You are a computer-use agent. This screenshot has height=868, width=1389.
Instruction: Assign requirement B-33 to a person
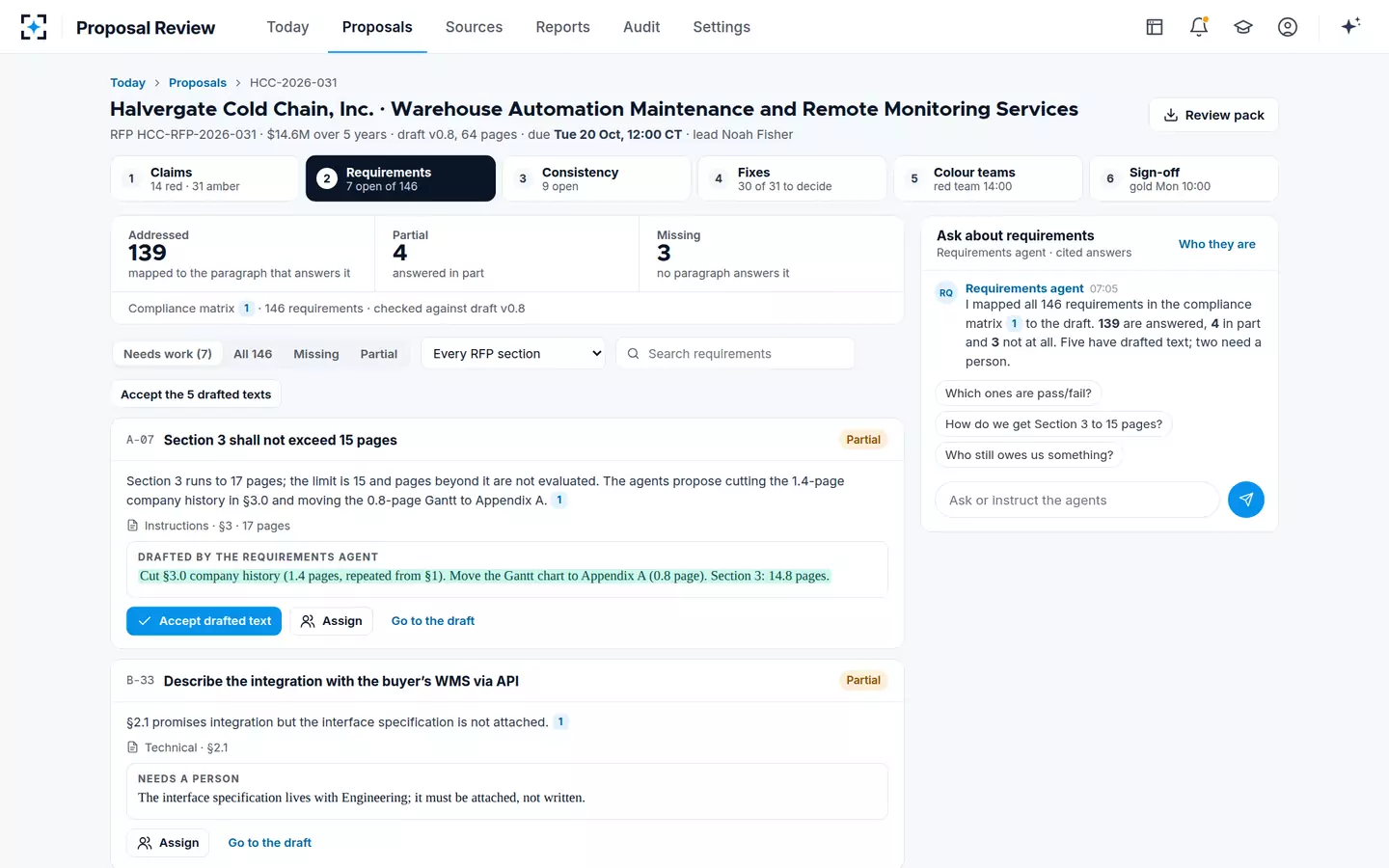pyautogui.click(x=168, y=843)
